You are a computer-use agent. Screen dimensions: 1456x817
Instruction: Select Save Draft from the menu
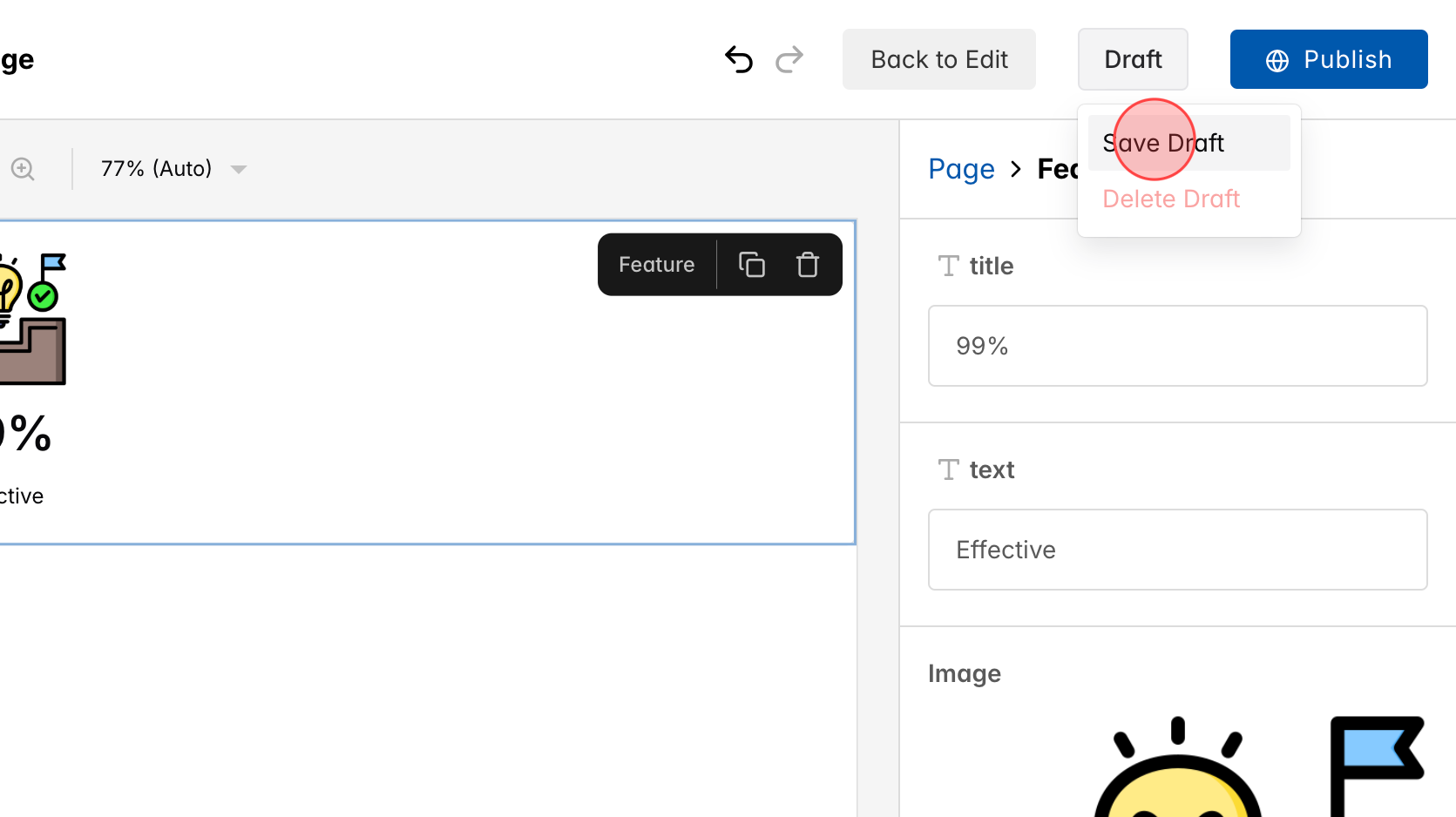(1163, 142)
